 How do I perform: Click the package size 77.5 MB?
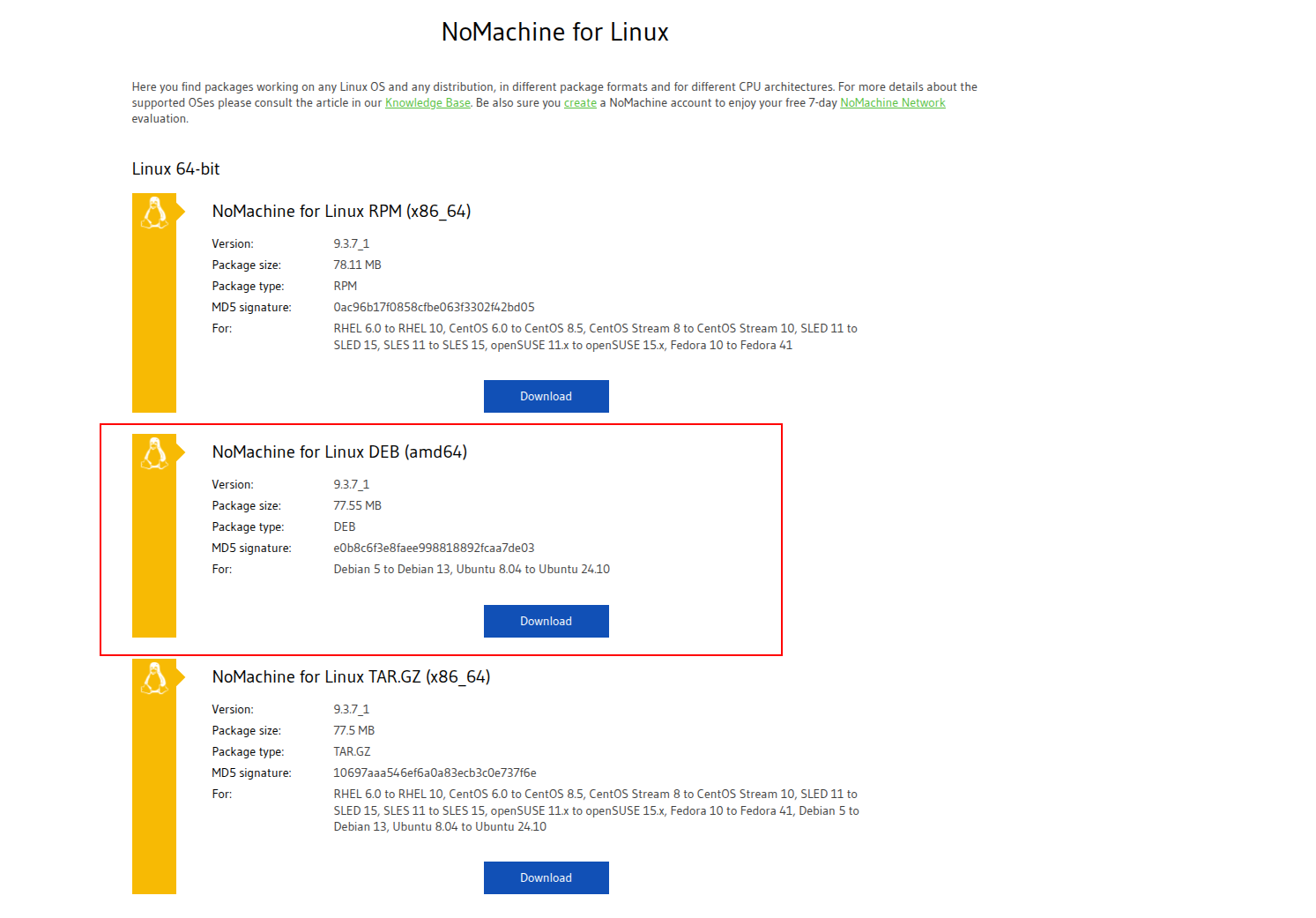pyautogui.click(x=353, y=731)
